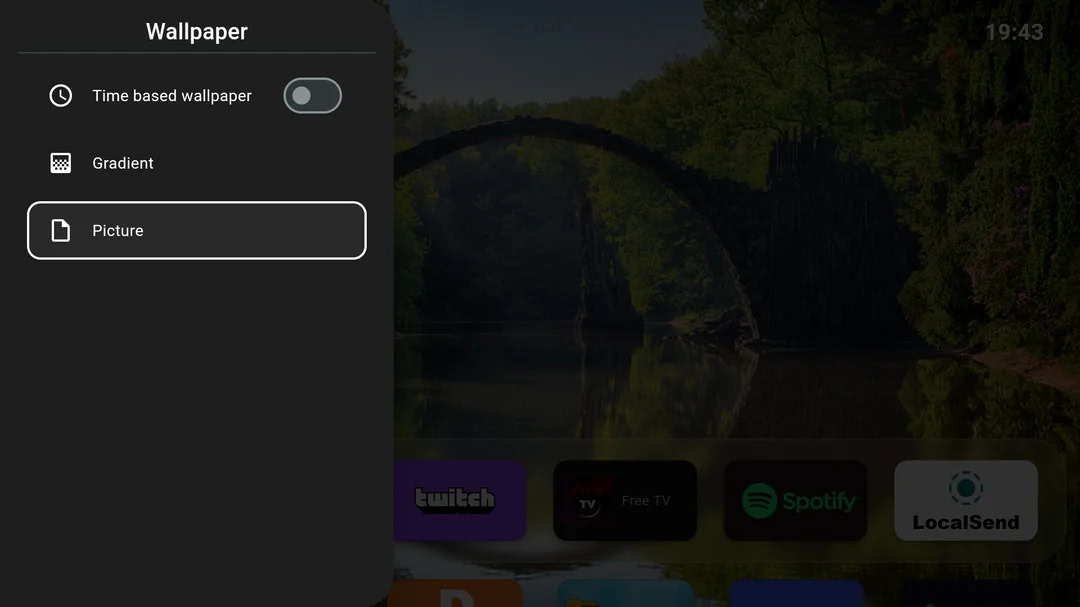Click the Wallpaper panel title
This screenshot has height=607, width=1080.
point(196,31)
